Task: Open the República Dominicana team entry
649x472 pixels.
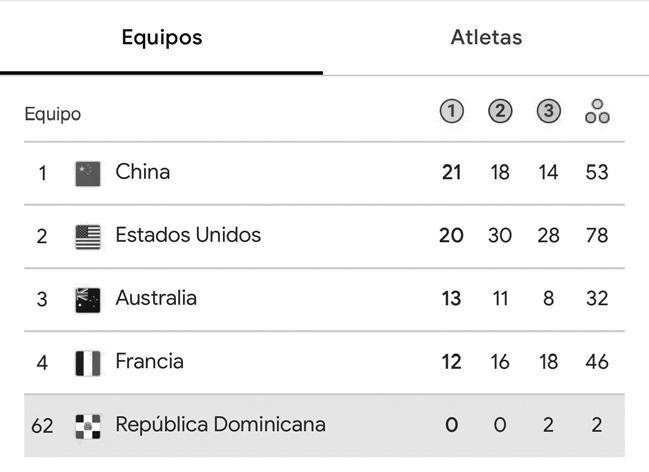Action: point(220,424)
